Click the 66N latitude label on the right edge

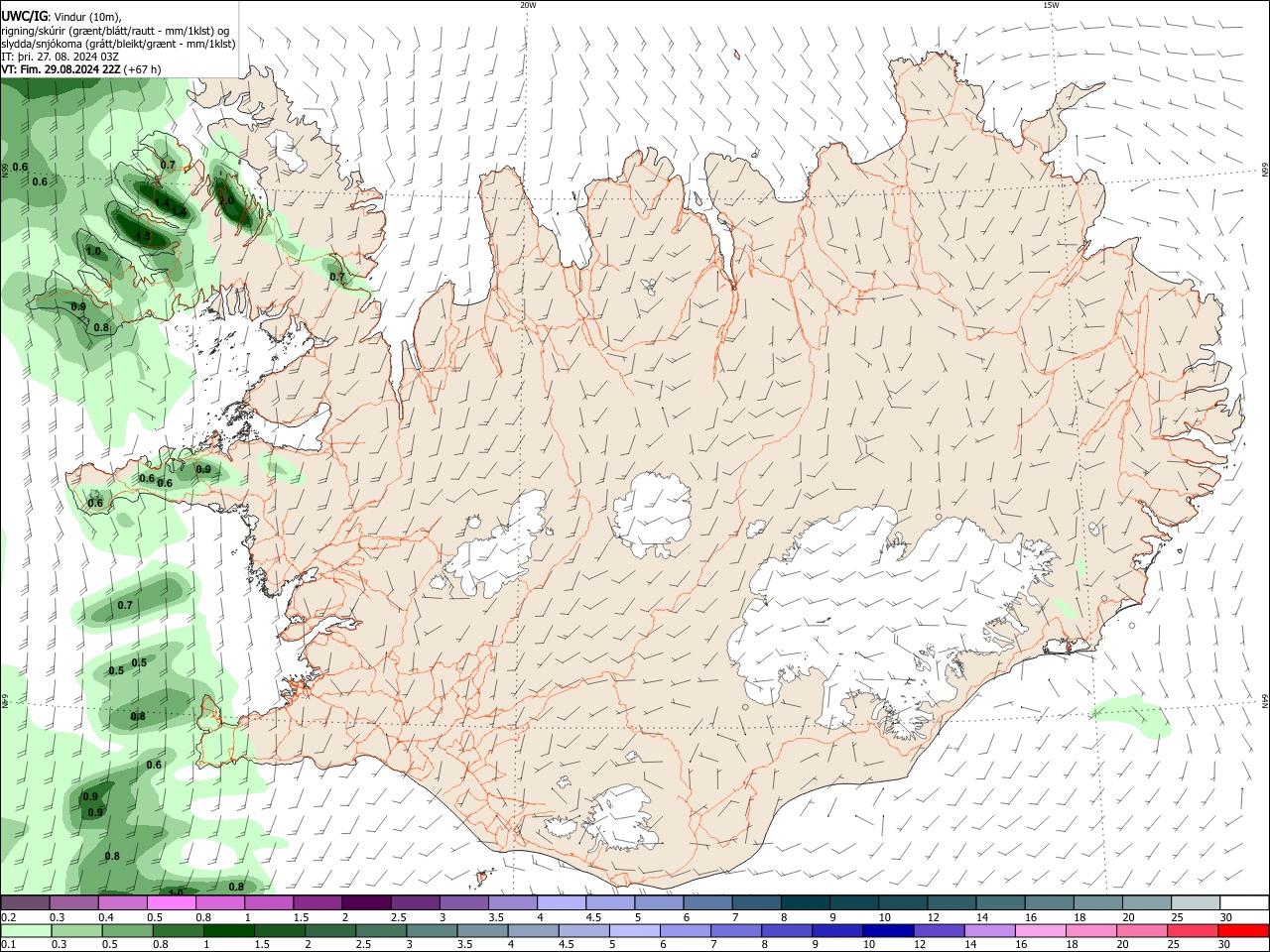(1265, 171)
